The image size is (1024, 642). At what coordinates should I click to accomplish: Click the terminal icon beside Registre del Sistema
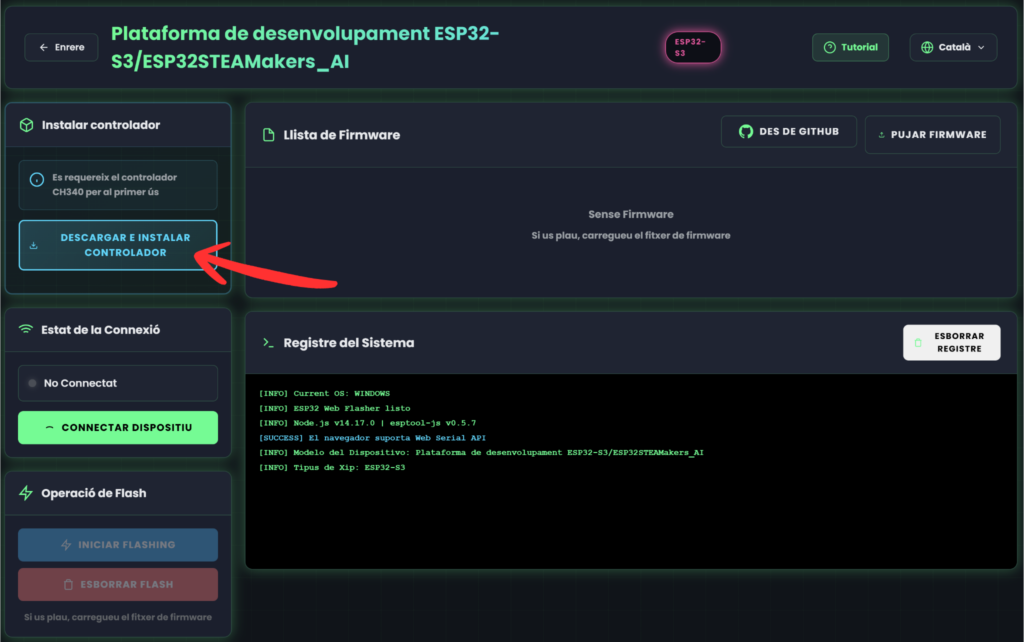[x=268, y=343]
